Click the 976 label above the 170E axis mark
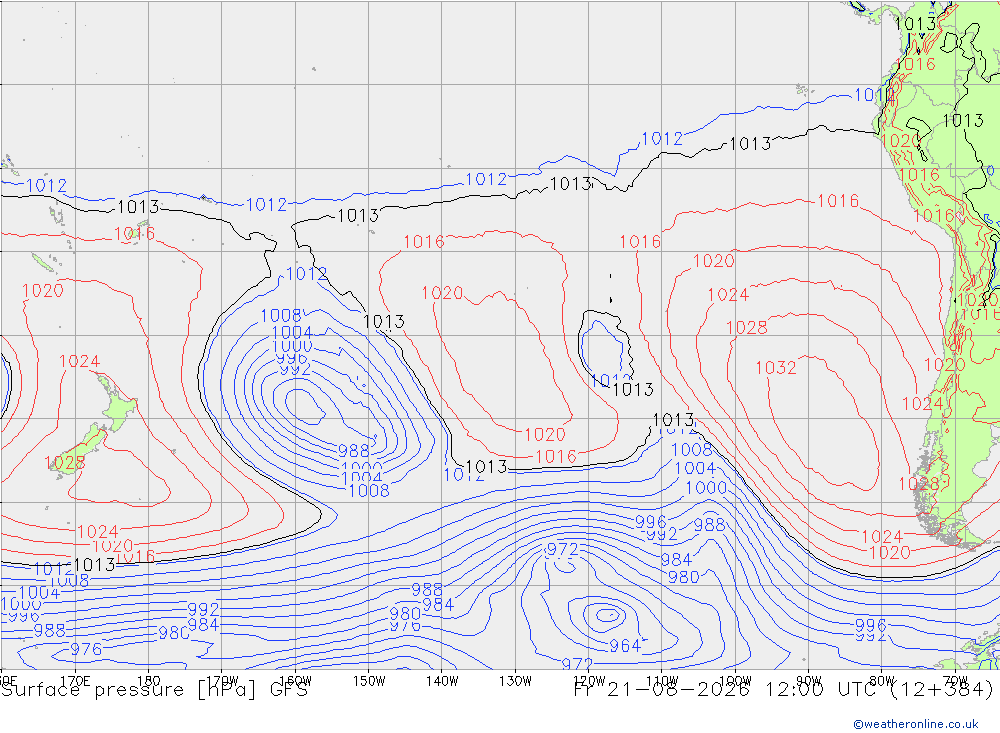Viewport: 1000px width, 733px height. click(x=86, y=649)
